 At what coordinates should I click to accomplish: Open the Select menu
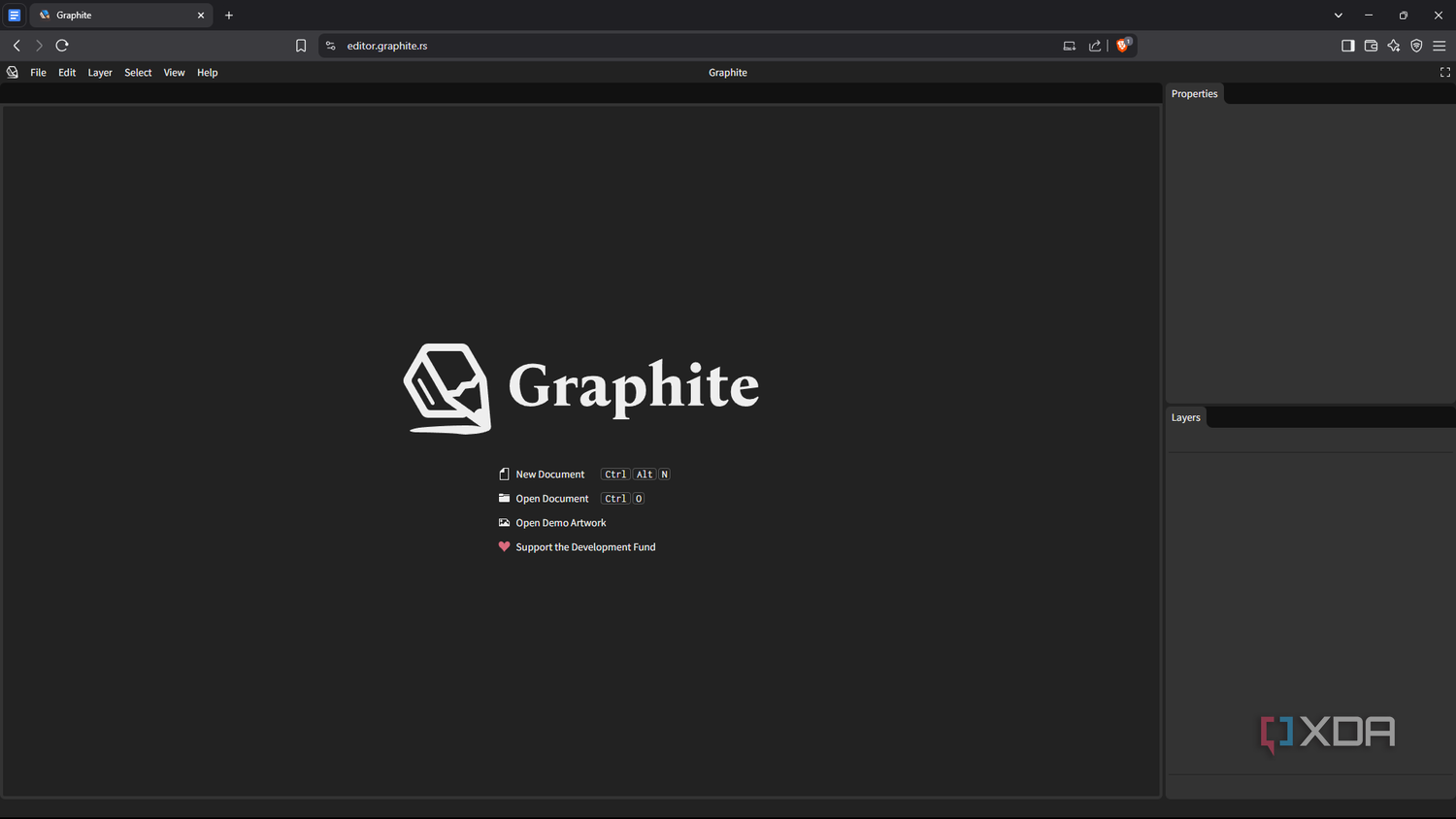(138, 73)
